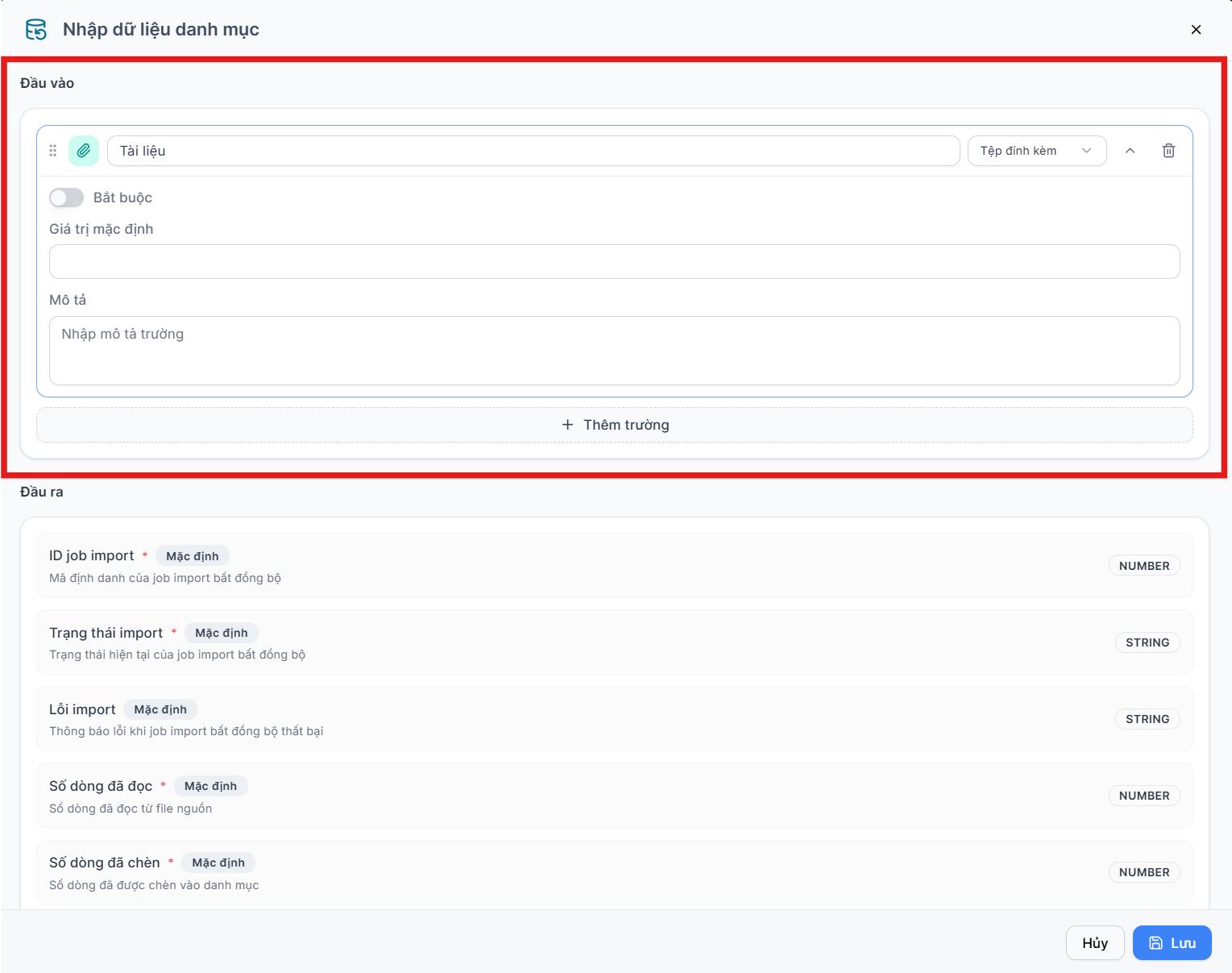Select the Trạng thái import output row
1232x973 pixels.
tap(614, 642)
